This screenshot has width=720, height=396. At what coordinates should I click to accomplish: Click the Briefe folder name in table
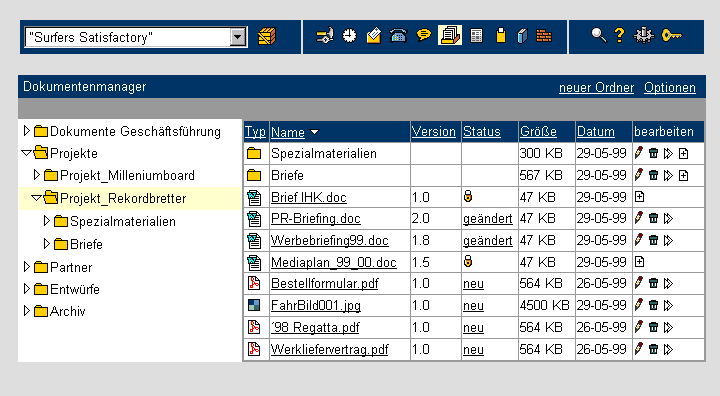(x=287, y=175)
